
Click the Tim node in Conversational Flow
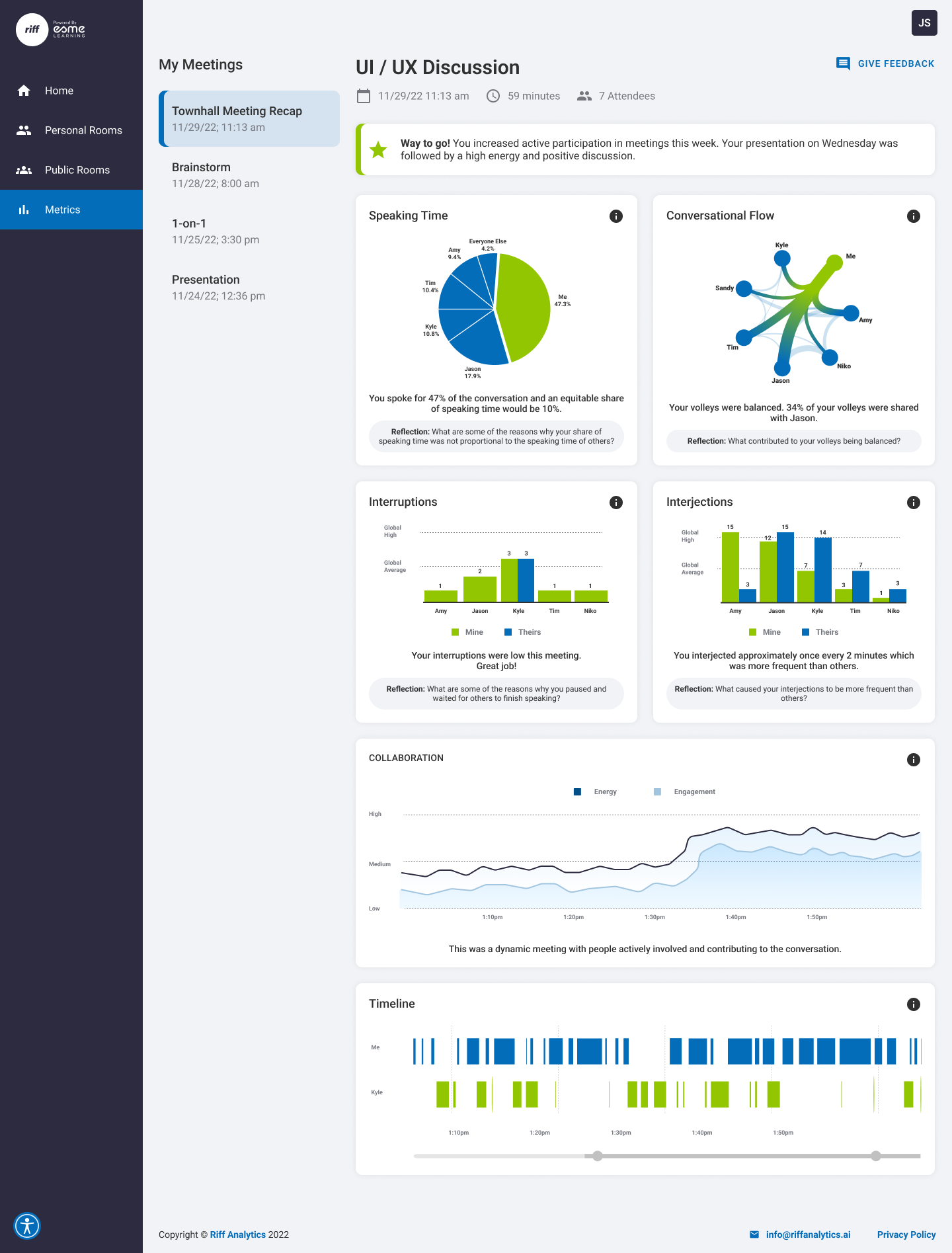[744, 338]
